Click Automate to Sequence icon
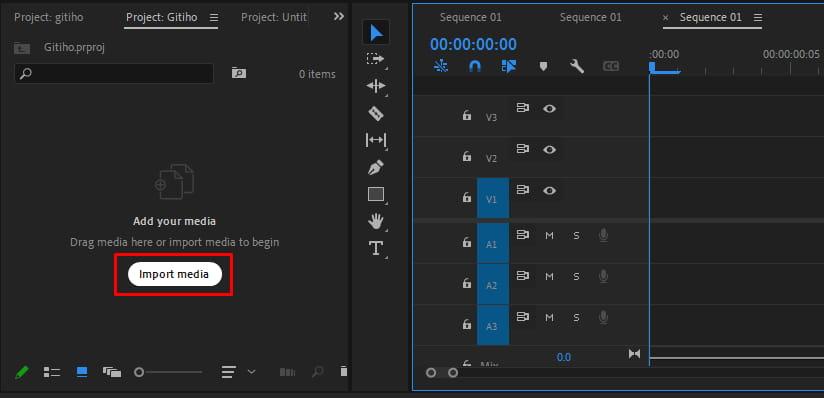 tap(287, 372)
